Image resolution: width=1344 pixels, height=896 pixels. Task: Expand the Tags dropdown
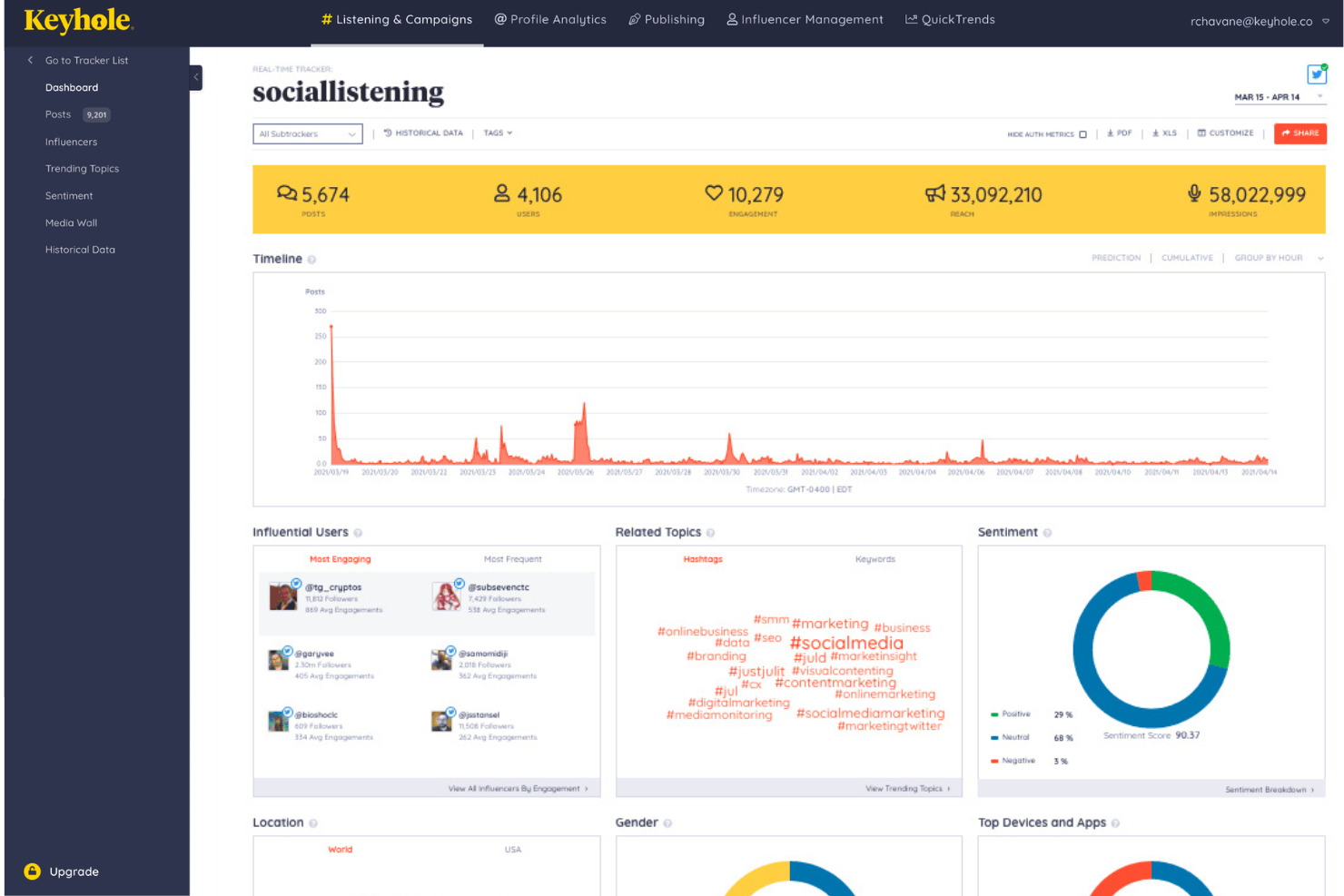(x=498, y=133)
